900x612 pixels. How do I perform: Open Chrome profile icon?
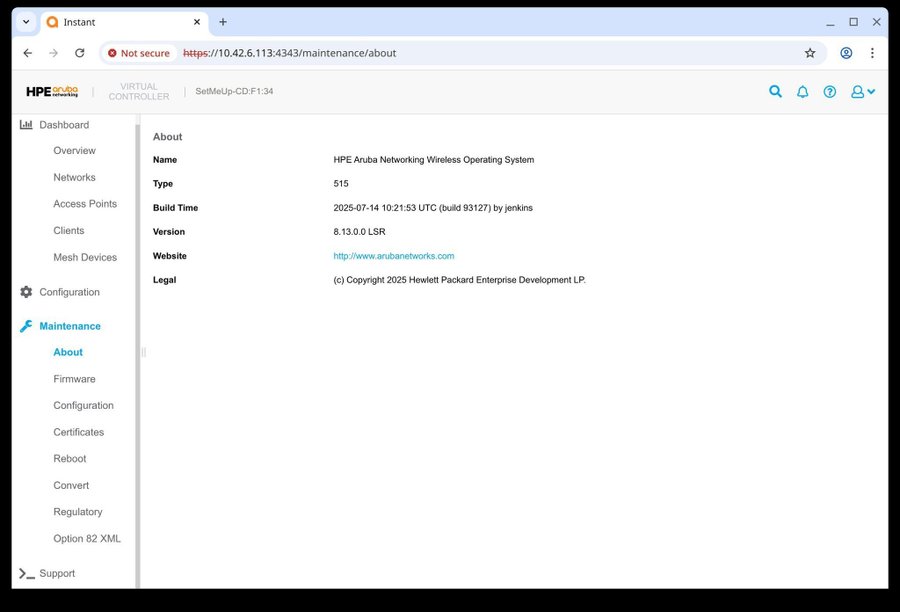pos(846,53)
